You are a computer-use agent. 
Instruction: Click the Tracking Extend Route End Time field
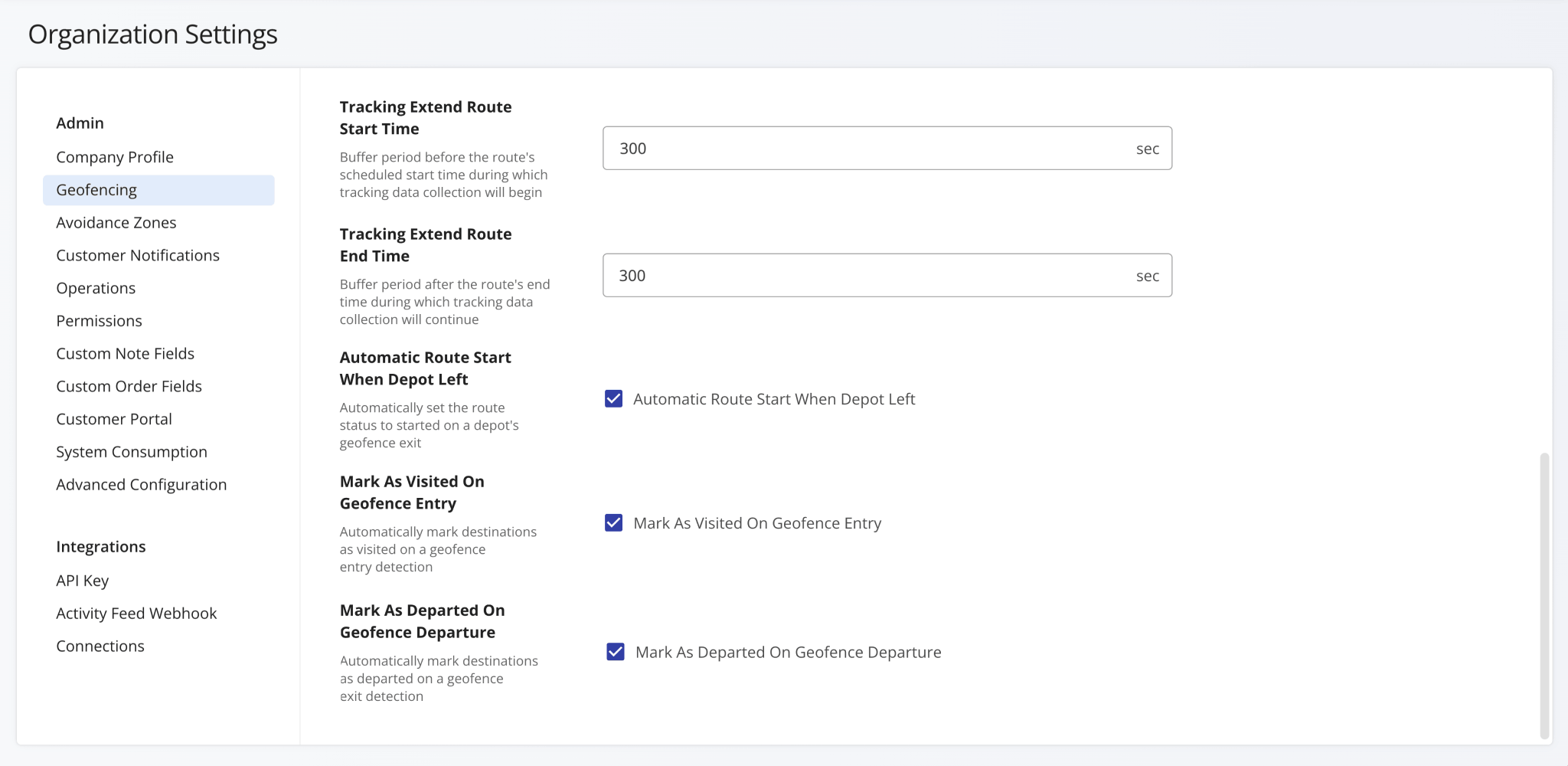click(x=887, y=275)
